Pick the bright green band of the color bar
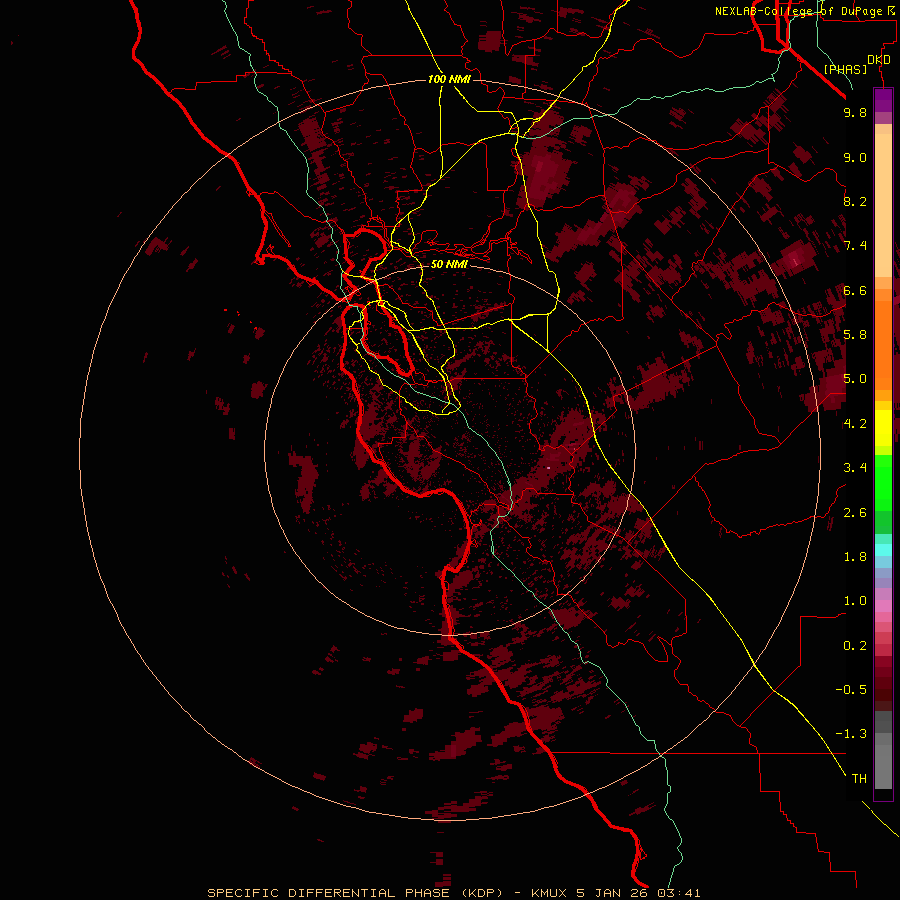Screen dimensions: 900x900 [x=883, y=483]
